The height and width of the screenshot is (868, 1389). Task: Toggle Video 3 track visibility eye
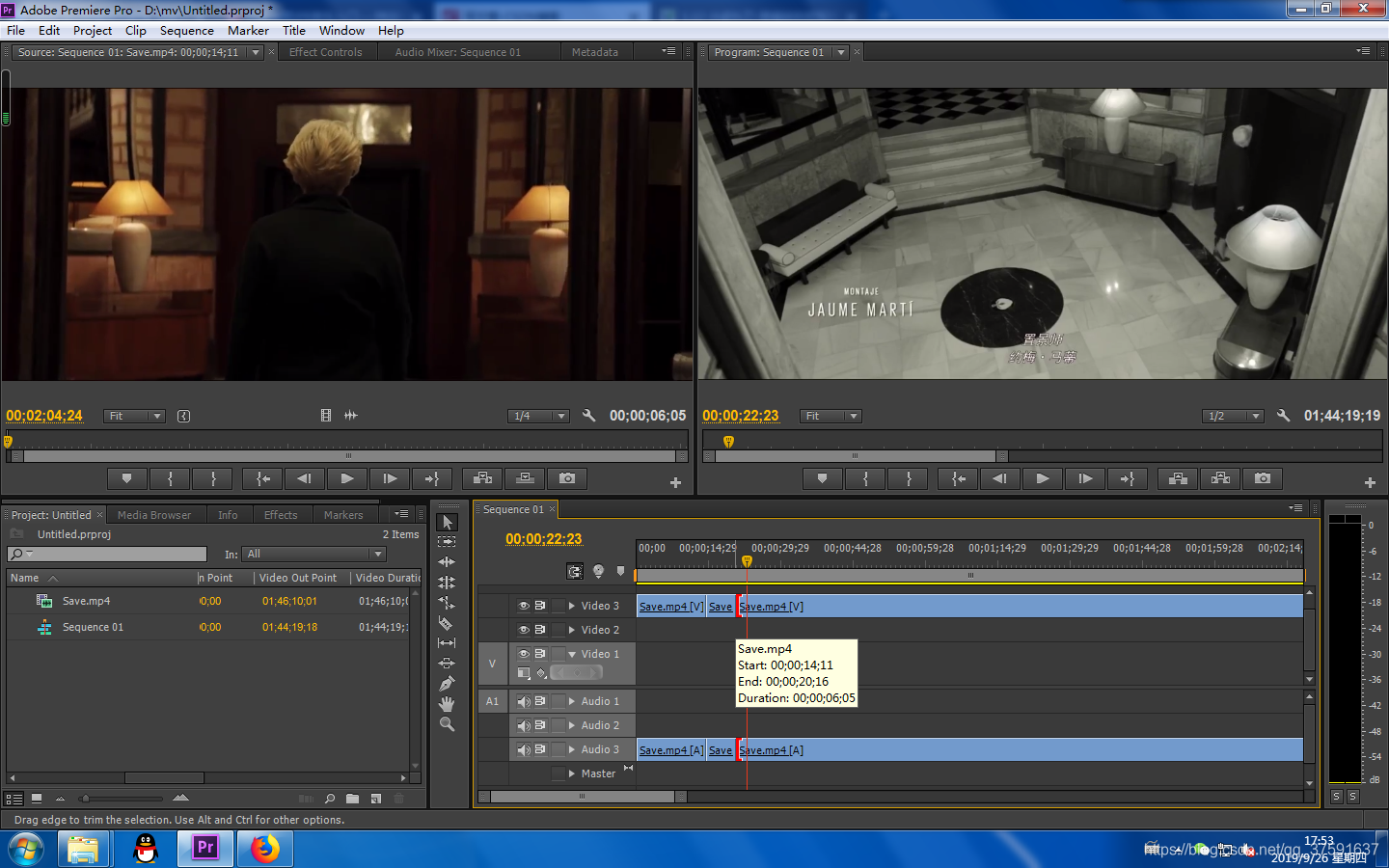(524, 606)
